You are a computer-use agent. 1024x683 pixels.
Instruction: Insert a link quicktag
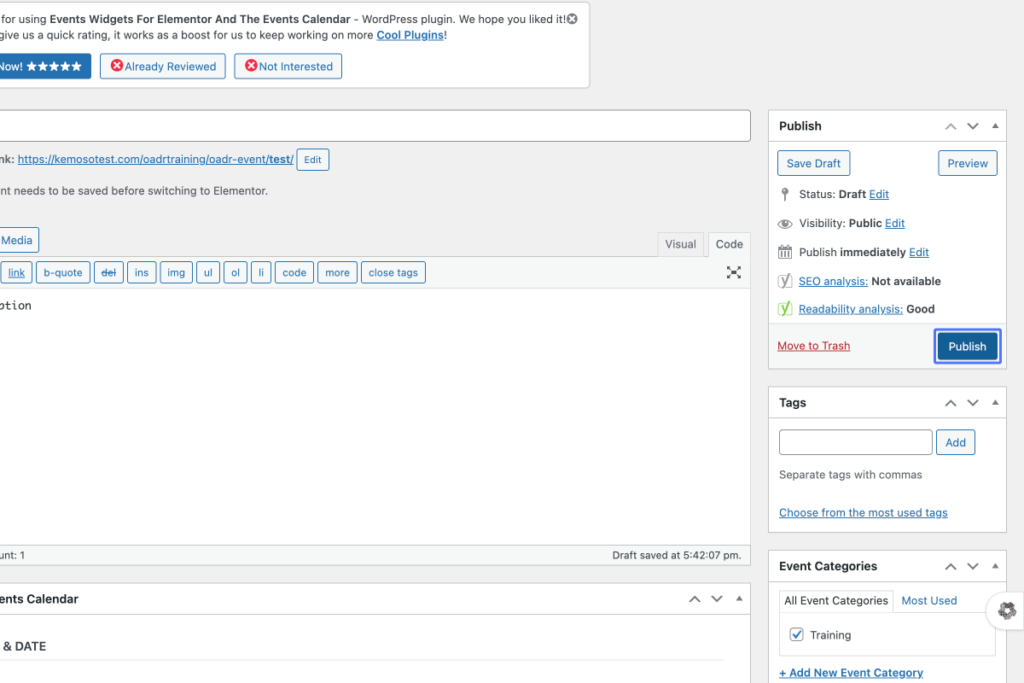16,272
